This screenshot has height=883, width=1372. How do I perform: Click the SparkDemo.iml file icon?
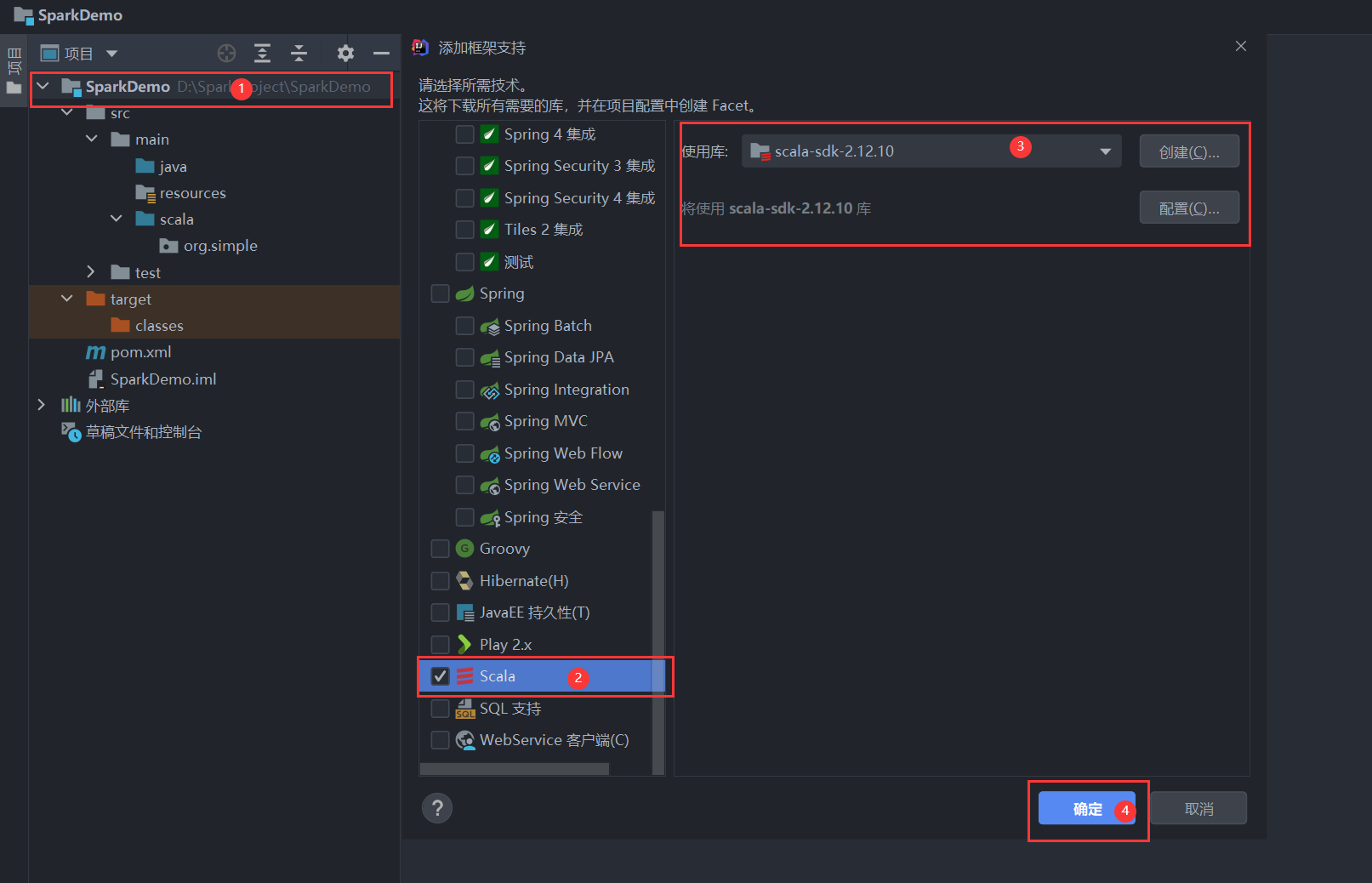(x=96, y=379)
